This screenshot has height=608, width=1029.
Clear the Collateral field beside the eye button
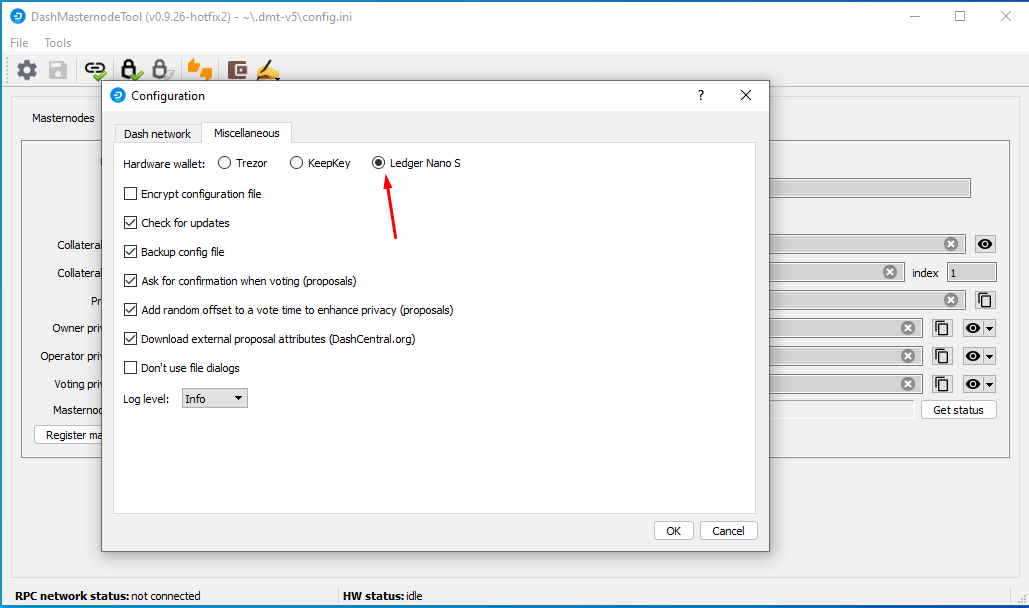pos(951,244)
